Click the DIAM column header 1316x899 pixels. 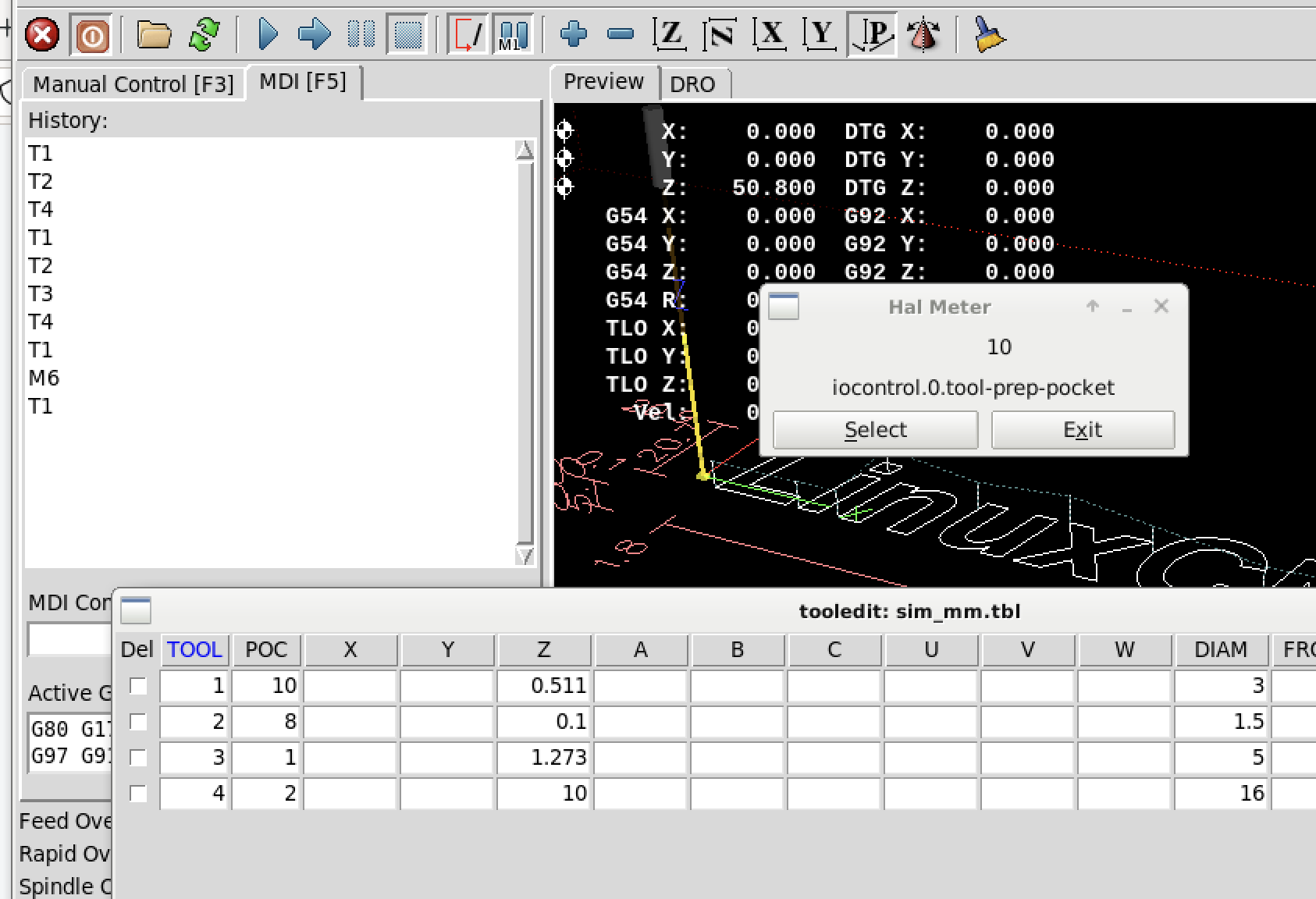click(x=1222, y=650)
